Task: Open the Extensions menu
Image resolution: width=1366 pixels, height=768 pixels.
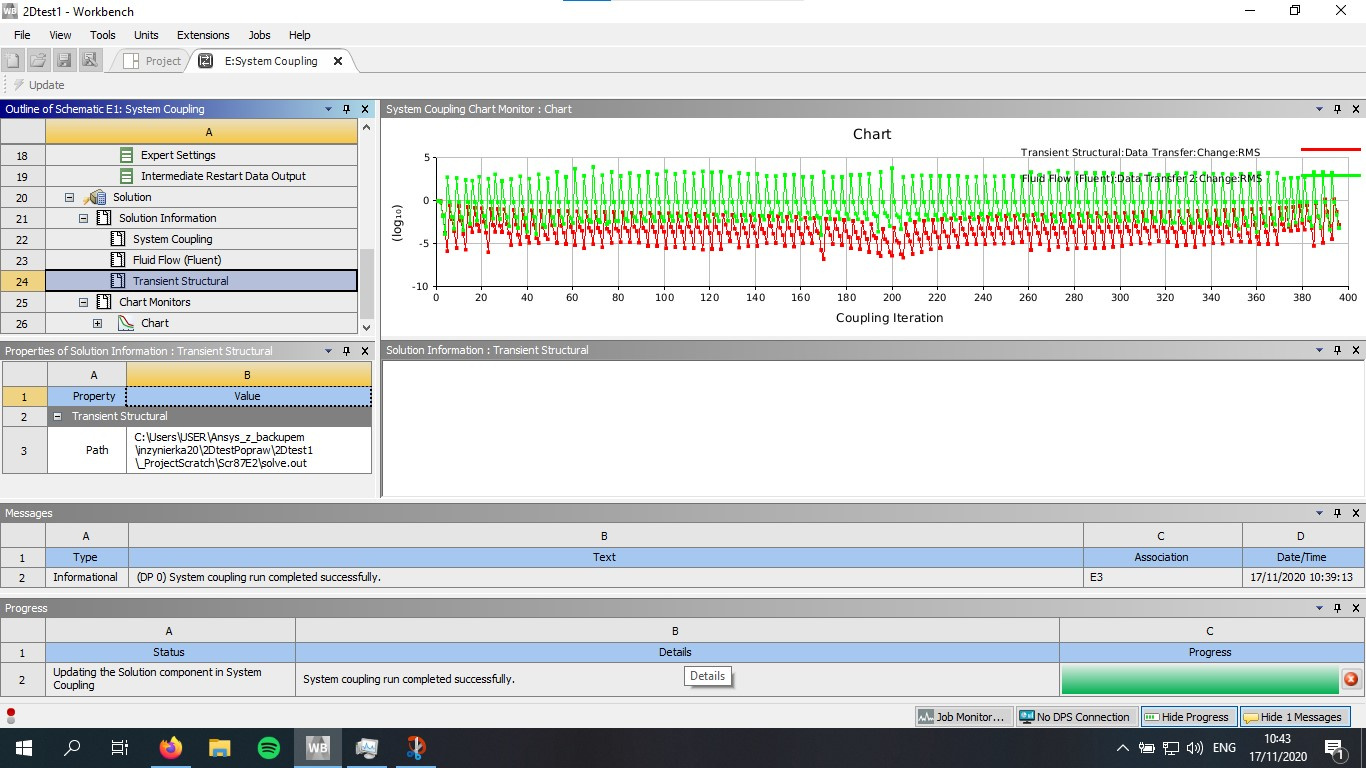Action: tap(203, 35)
